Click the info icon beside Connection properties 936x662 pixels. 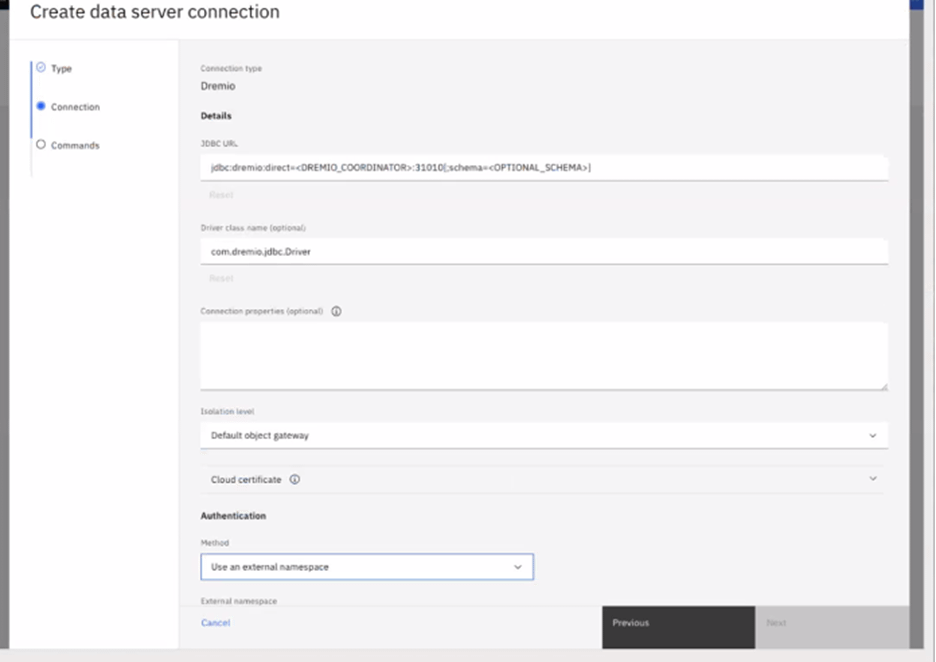(336, 311)
